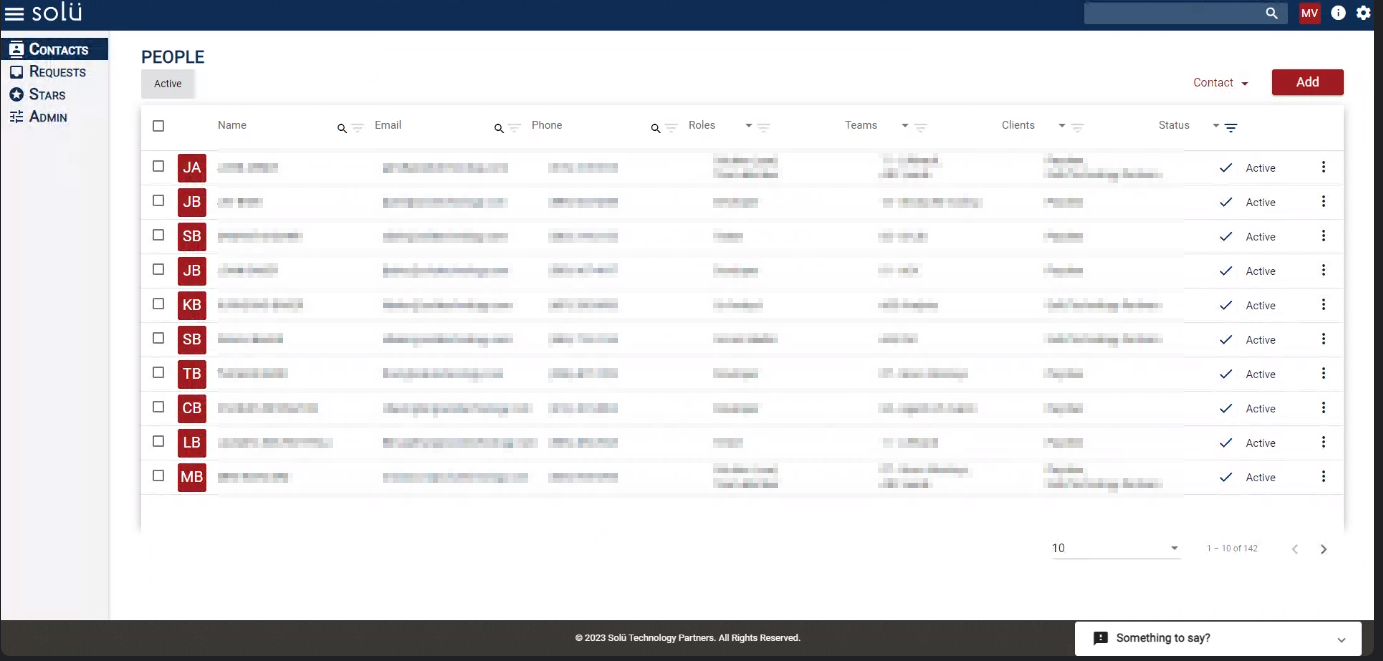The height and width of the screenshot is (661, 1383).
Task: Click the search magnifier in the top bar
Action: [x=1272, y=13]
